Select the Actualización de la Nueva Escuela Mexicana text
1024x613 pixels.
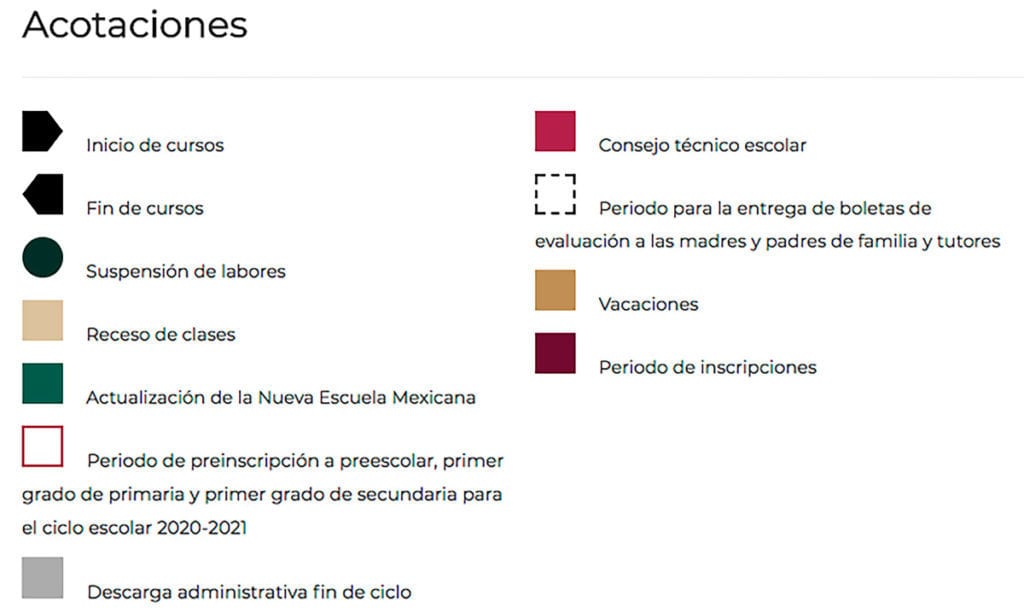click(281, 398)
